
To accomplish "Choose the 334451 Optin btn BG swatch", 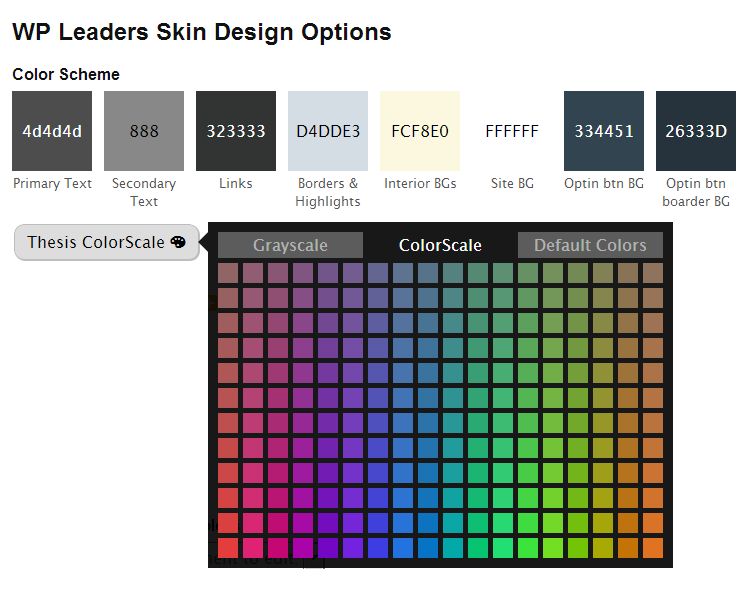I will pos(604,131).
